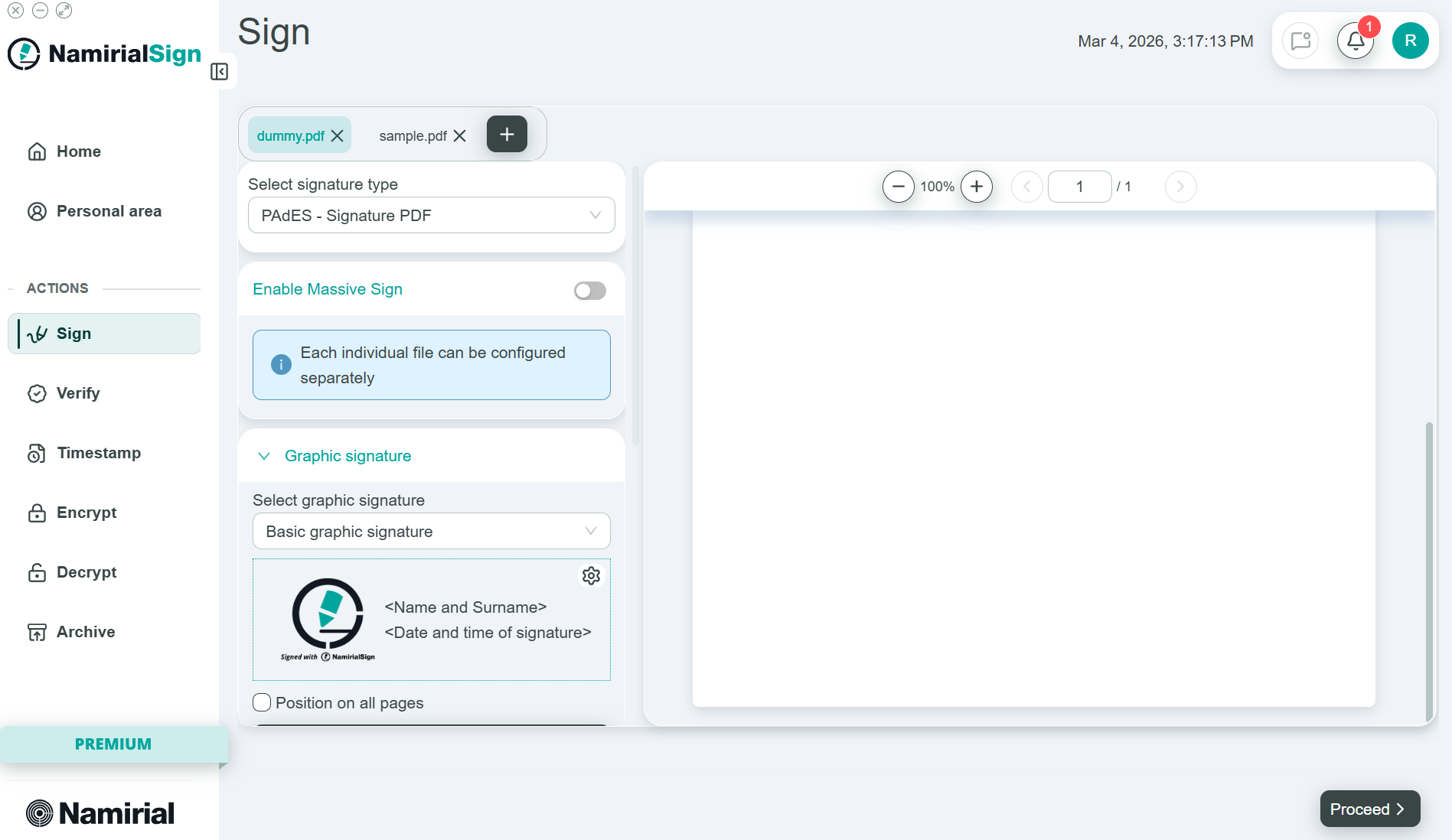The image size is (1452, 840).
Task: Click the NamirialSign logo
Action: pos(104,54)
